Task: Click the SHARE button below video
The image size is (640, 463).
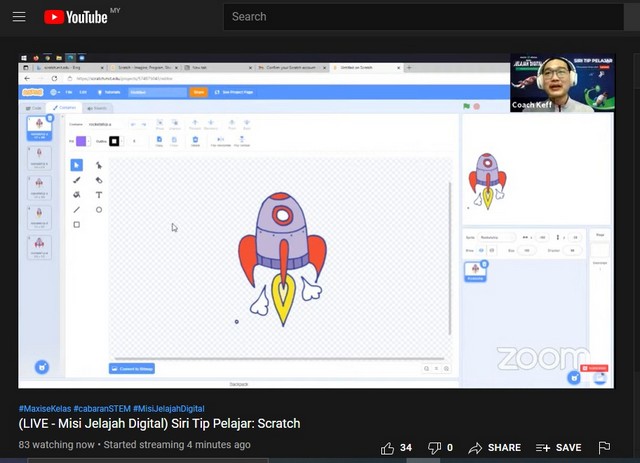Action: [x=494, y=448]
